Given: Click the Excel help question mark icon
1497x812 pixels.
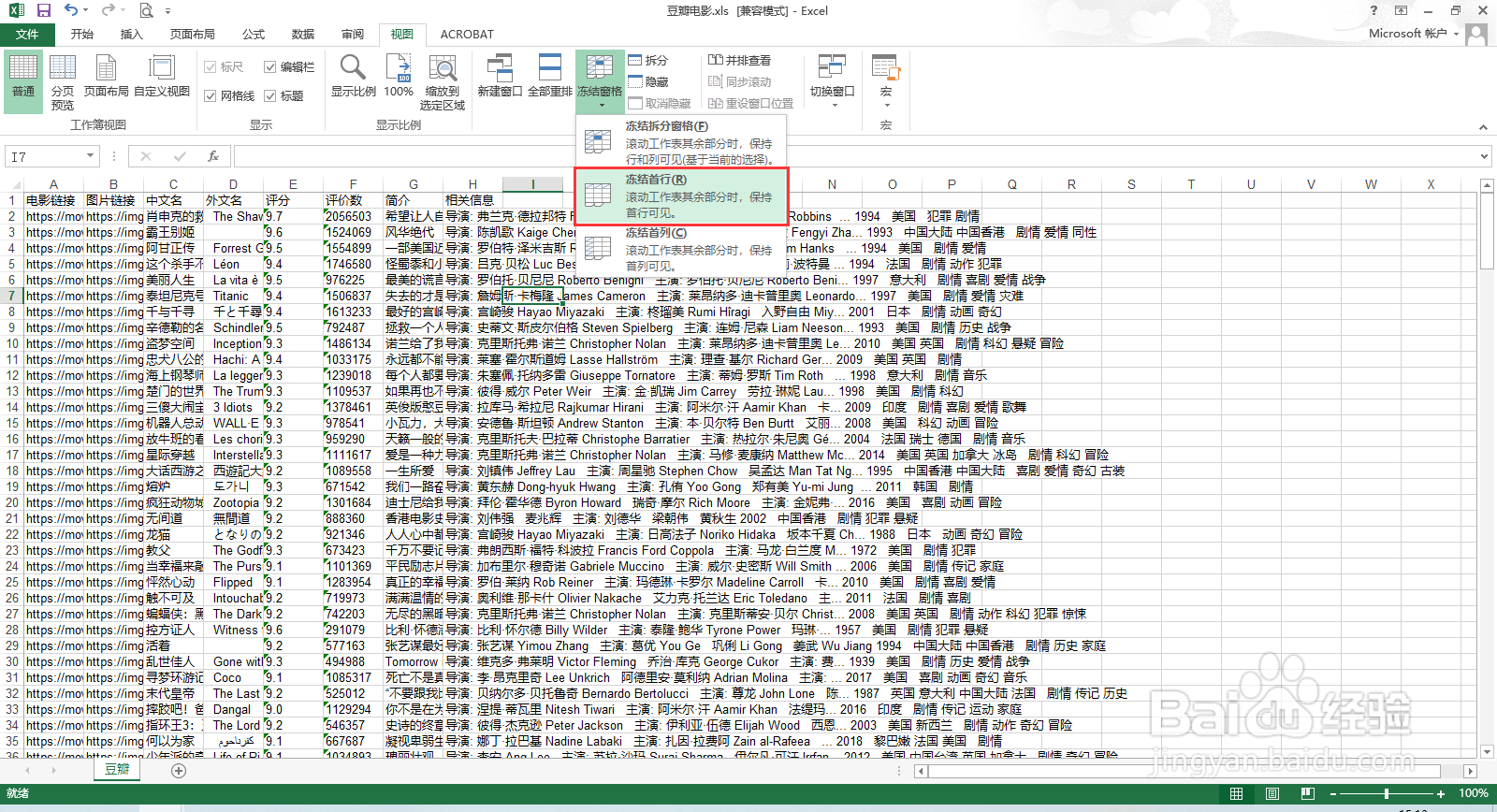Looking at the screenshot, I should pyautogui.click(x=1373, y=10).
